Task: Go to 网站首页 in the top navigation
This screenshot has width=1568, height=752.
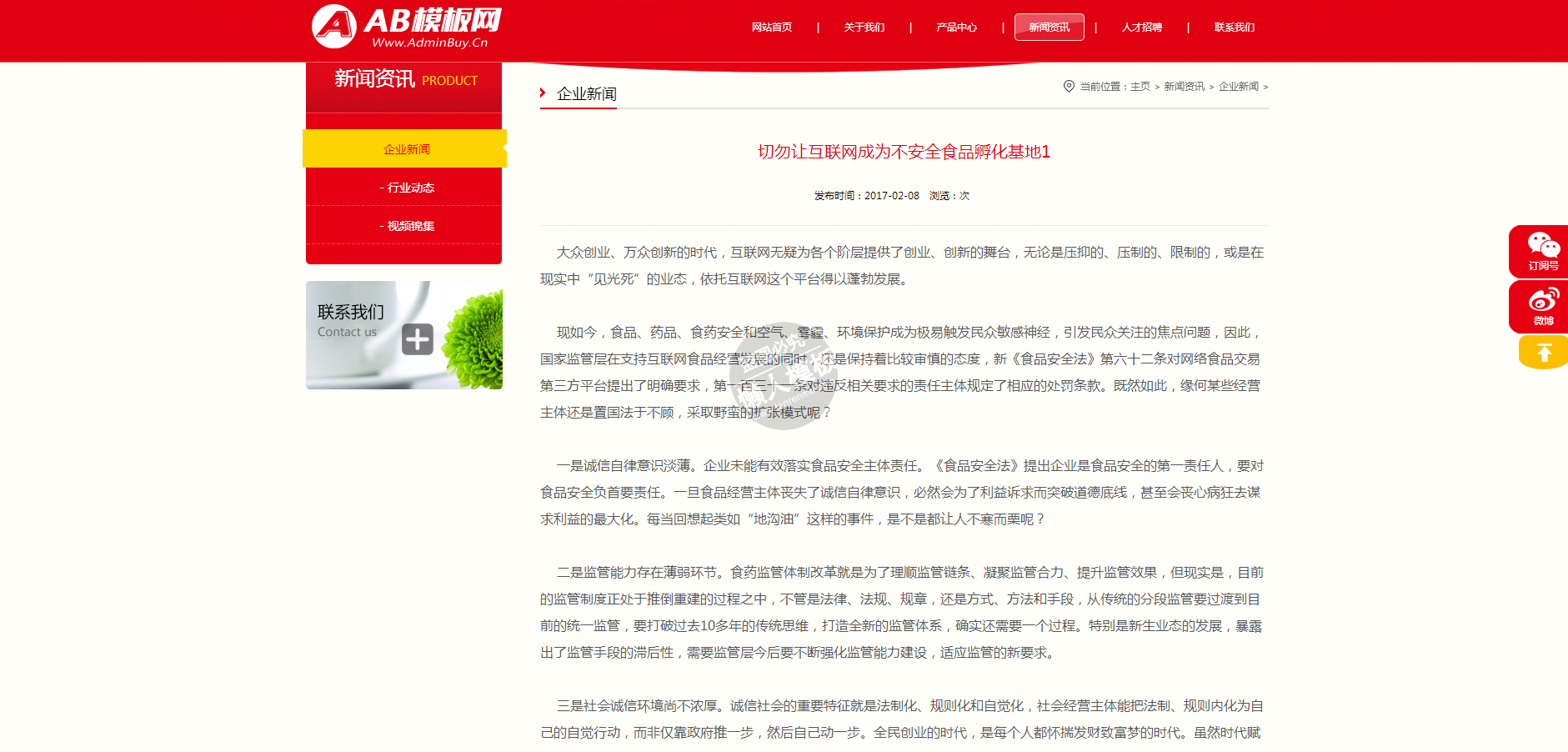Action: 771,28
